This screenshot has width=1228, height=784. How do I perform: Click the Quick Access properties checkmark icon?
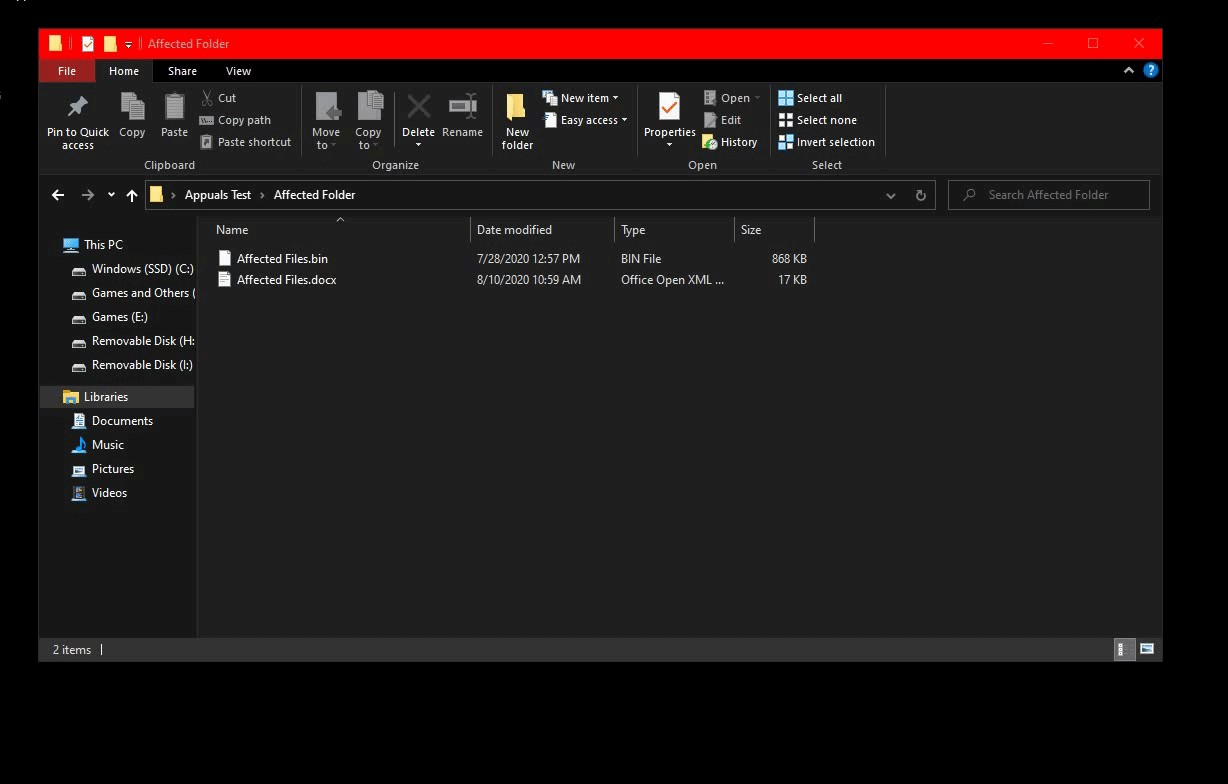click(x=88, y=44)
